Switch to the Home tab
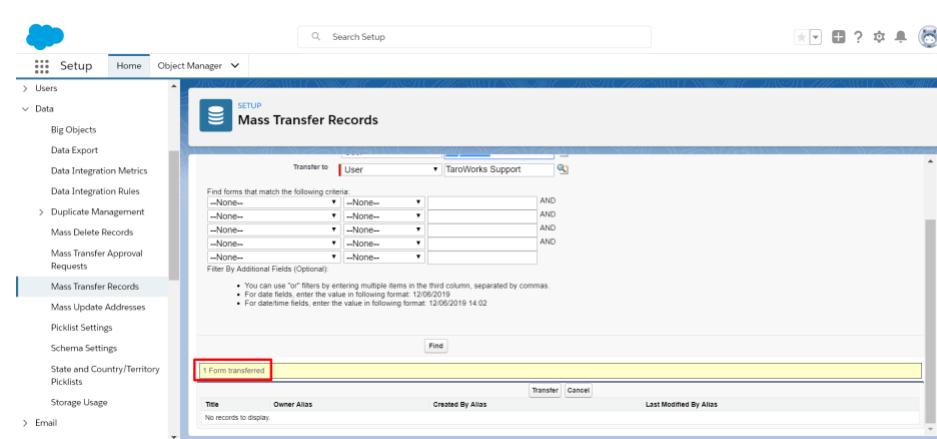 click(128, 66)
